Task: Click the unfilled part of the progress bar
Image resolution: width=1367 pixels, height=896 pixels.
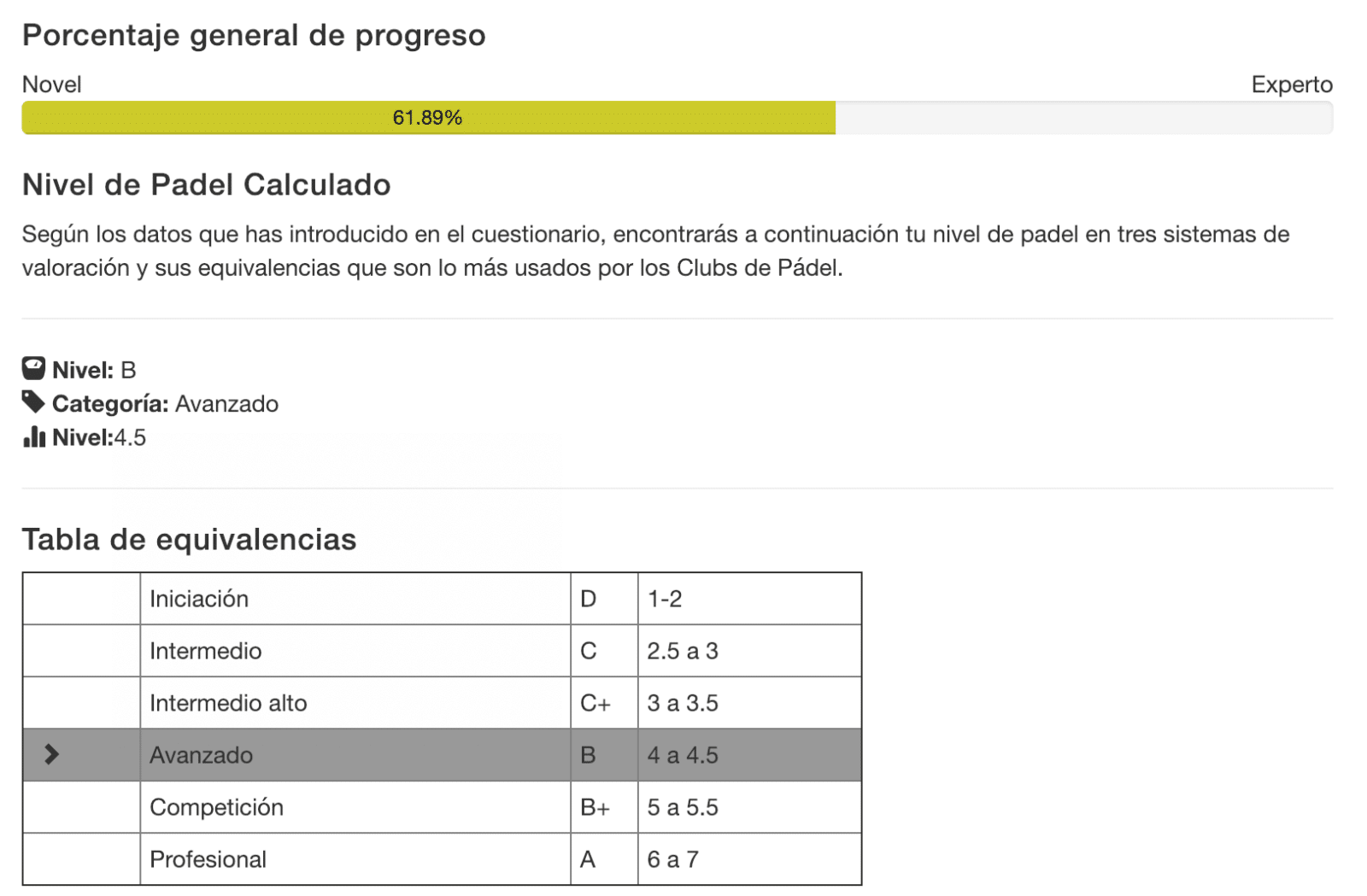Action: click(x=1083, y=118)
